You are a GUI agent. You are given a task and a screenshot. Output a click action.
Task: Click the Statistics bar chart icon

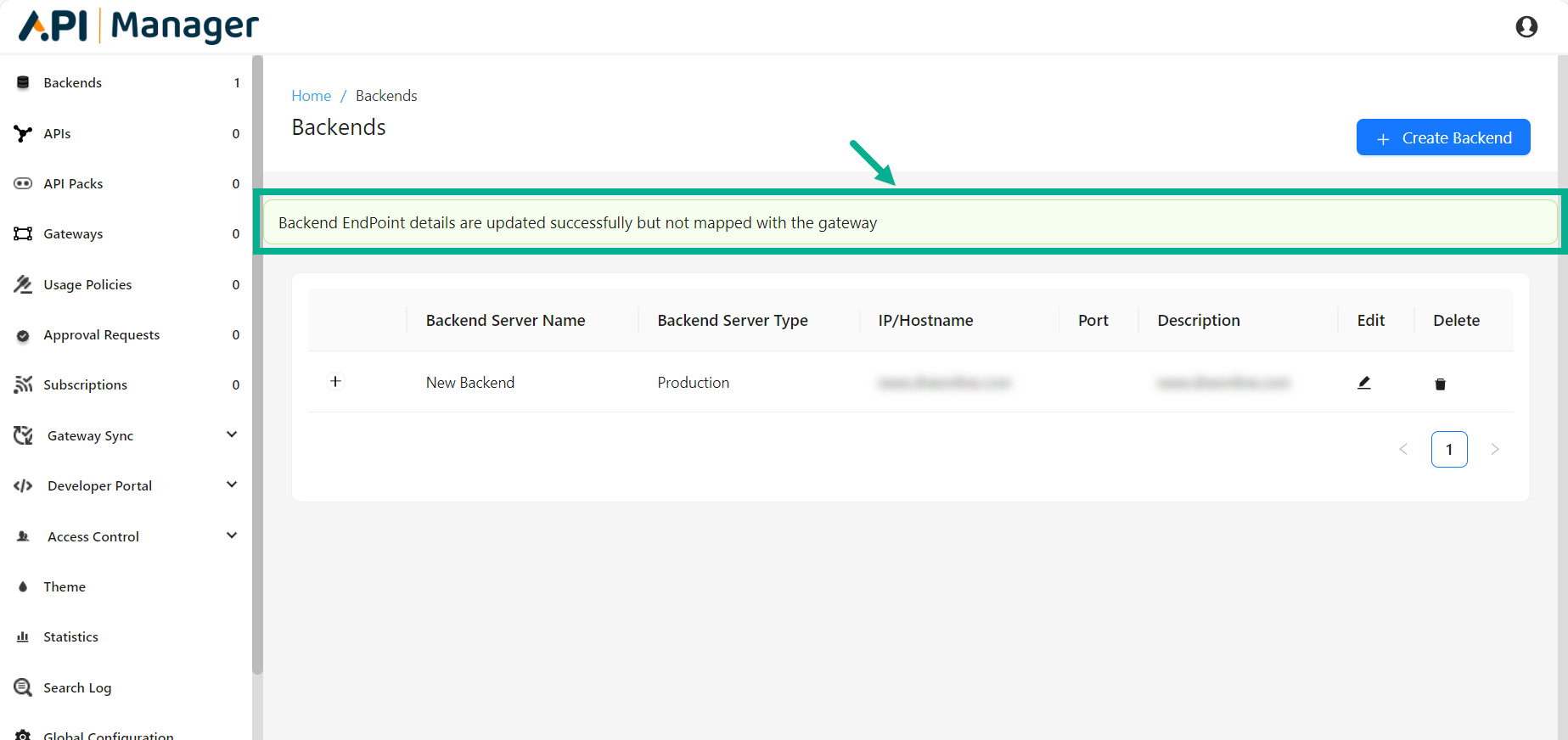pos(23,636)
